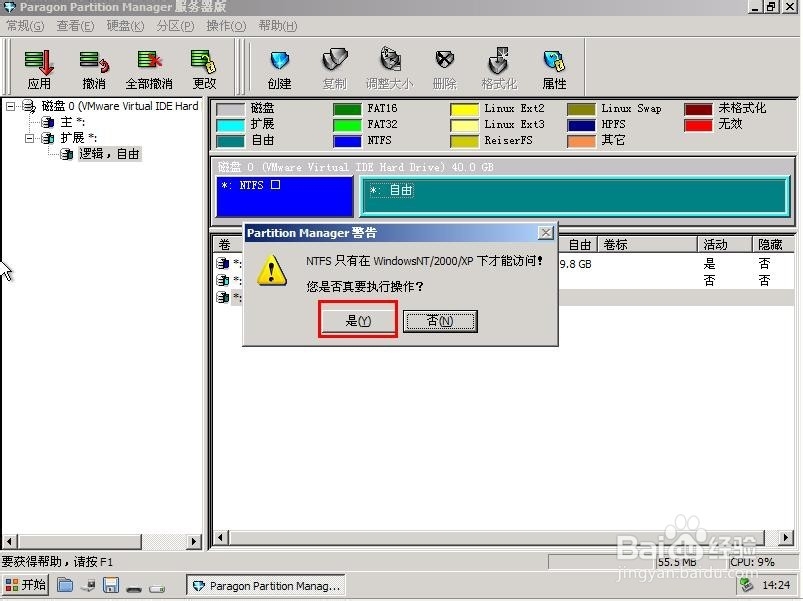803x601 pixels.
Task: Click the 无效 red legend swatch
Action: click(x=699, y=125)
